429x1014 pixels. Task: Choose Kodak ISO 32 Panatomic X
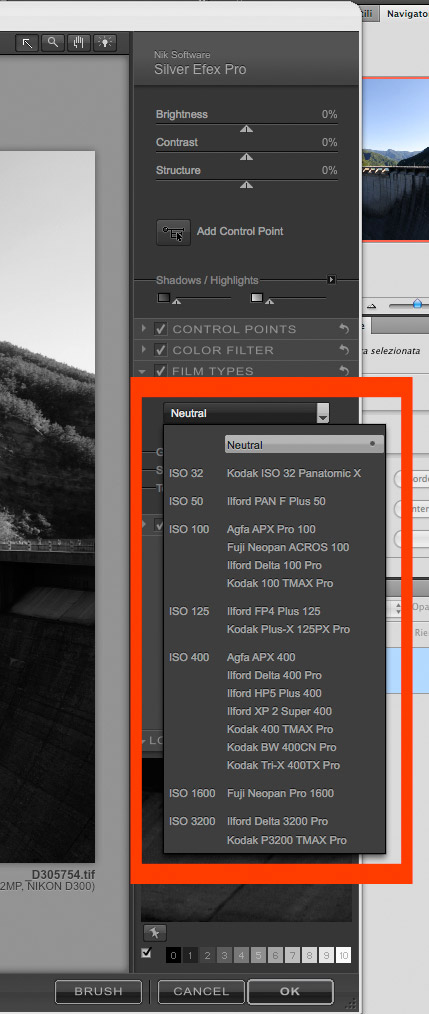click(294, 473)
